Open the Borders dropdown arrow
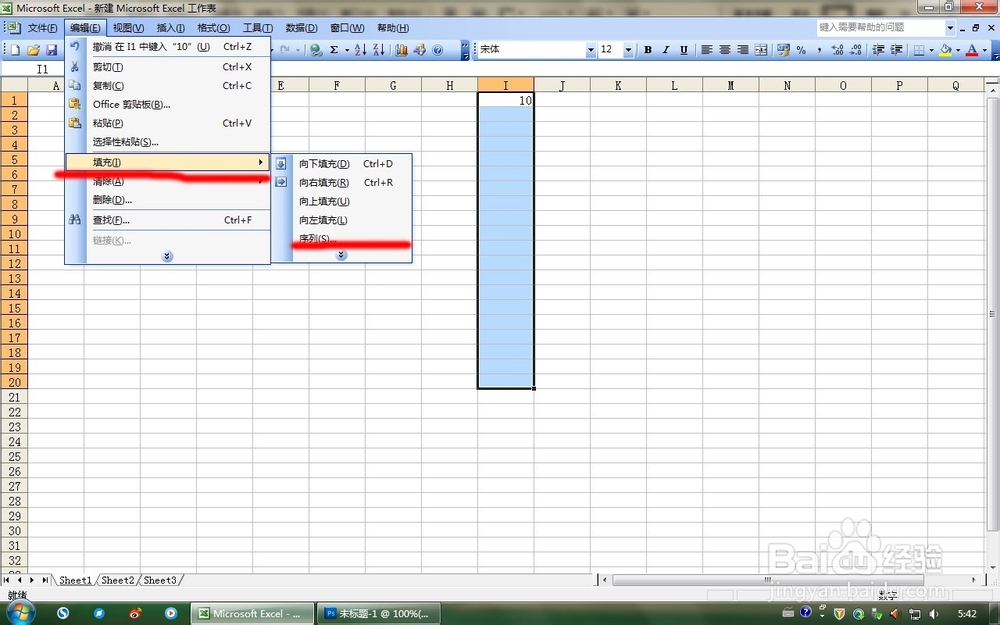 point(931,50)
